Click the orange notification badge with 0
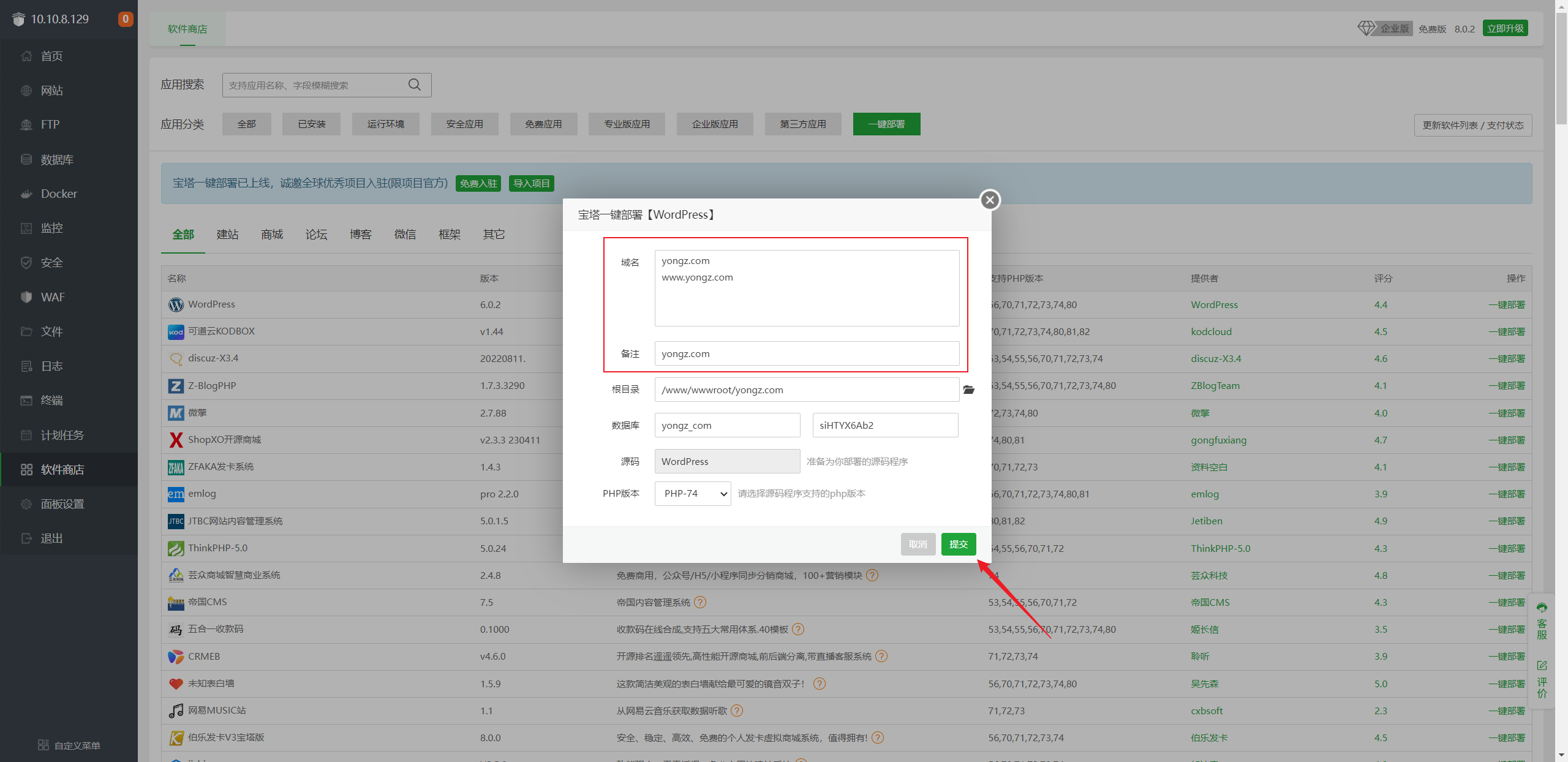 pyautogui.click(x=125, y=19)
